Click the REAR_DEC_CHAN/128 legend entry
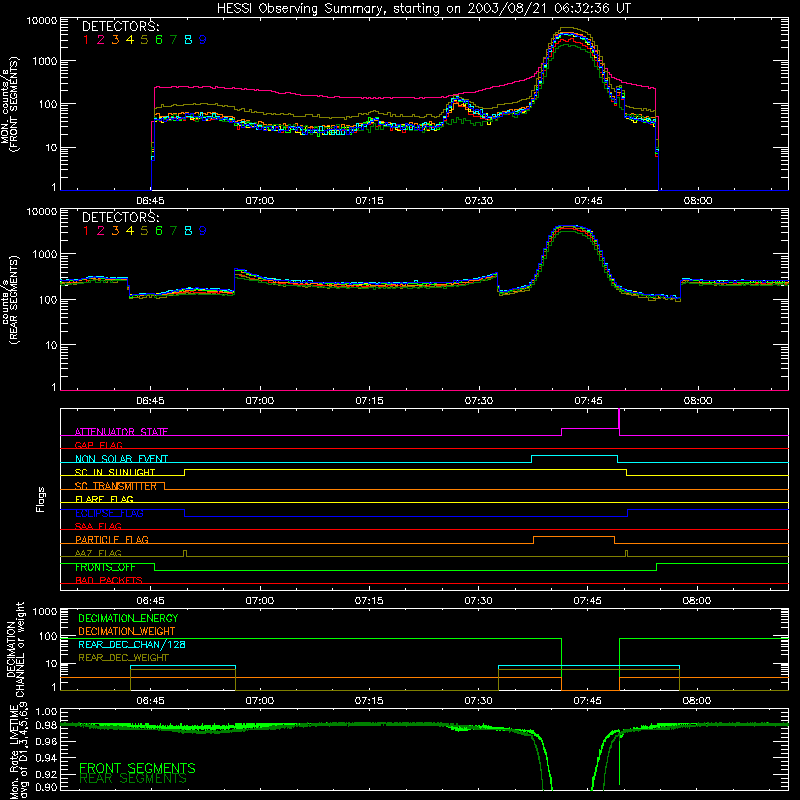Viewport: 800px width, 800px height. coord(132,644)
